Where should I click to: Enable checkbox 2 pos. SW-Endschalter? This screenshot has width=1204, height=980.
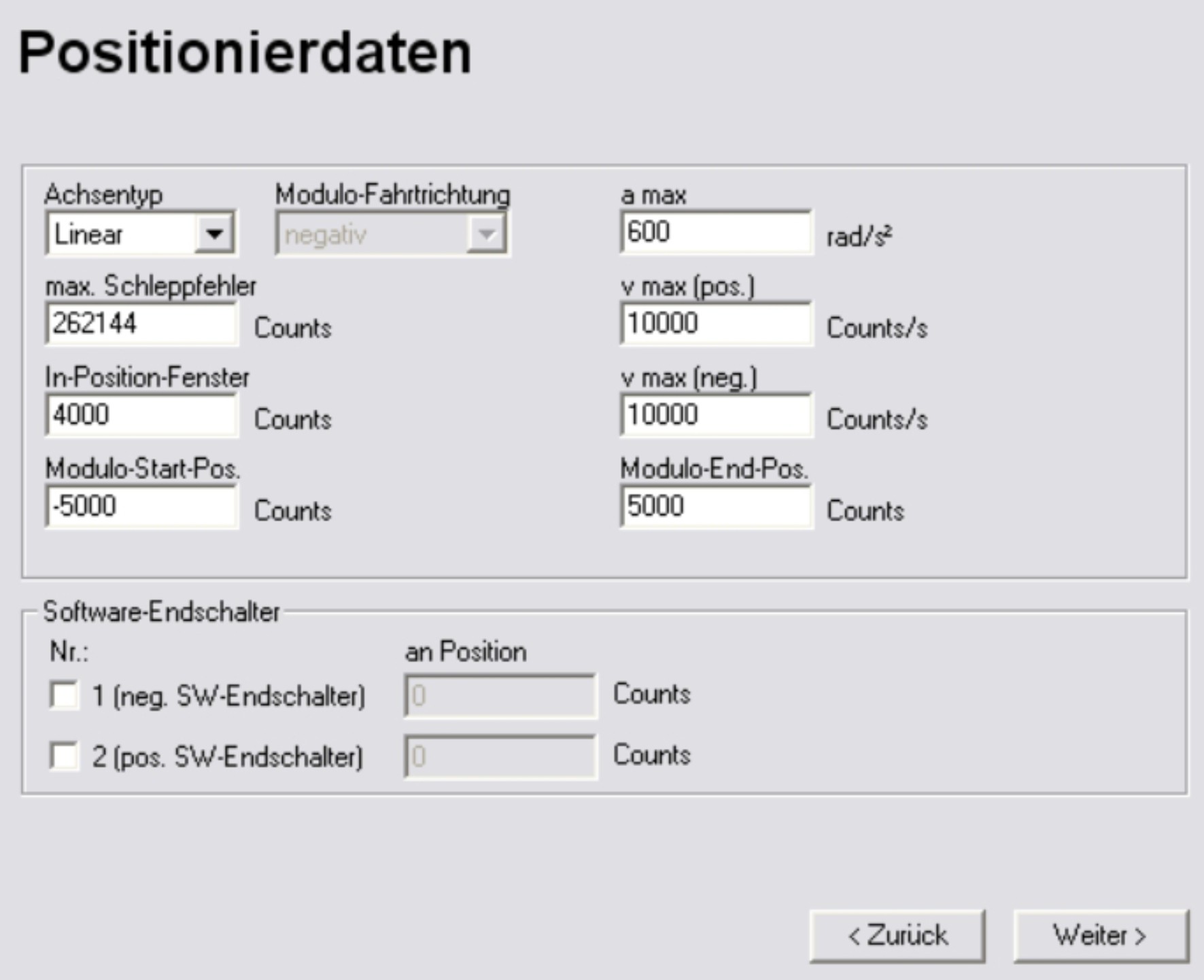pos(65,756)
